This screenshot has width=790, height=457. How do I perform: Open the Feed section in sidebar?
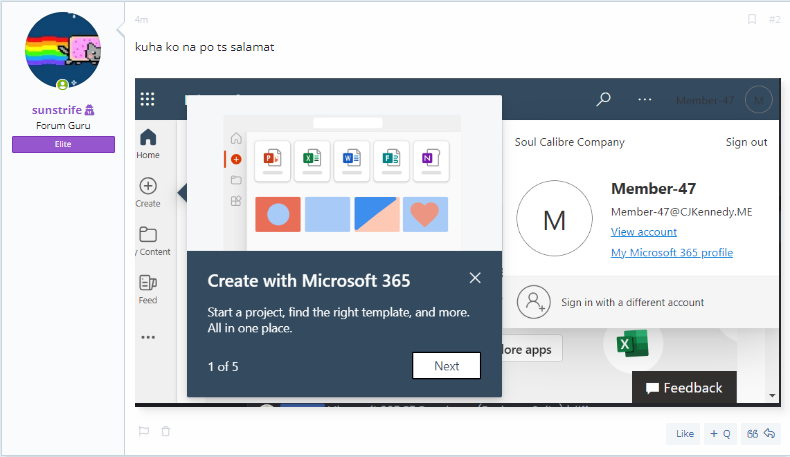(x=148, y=289)
